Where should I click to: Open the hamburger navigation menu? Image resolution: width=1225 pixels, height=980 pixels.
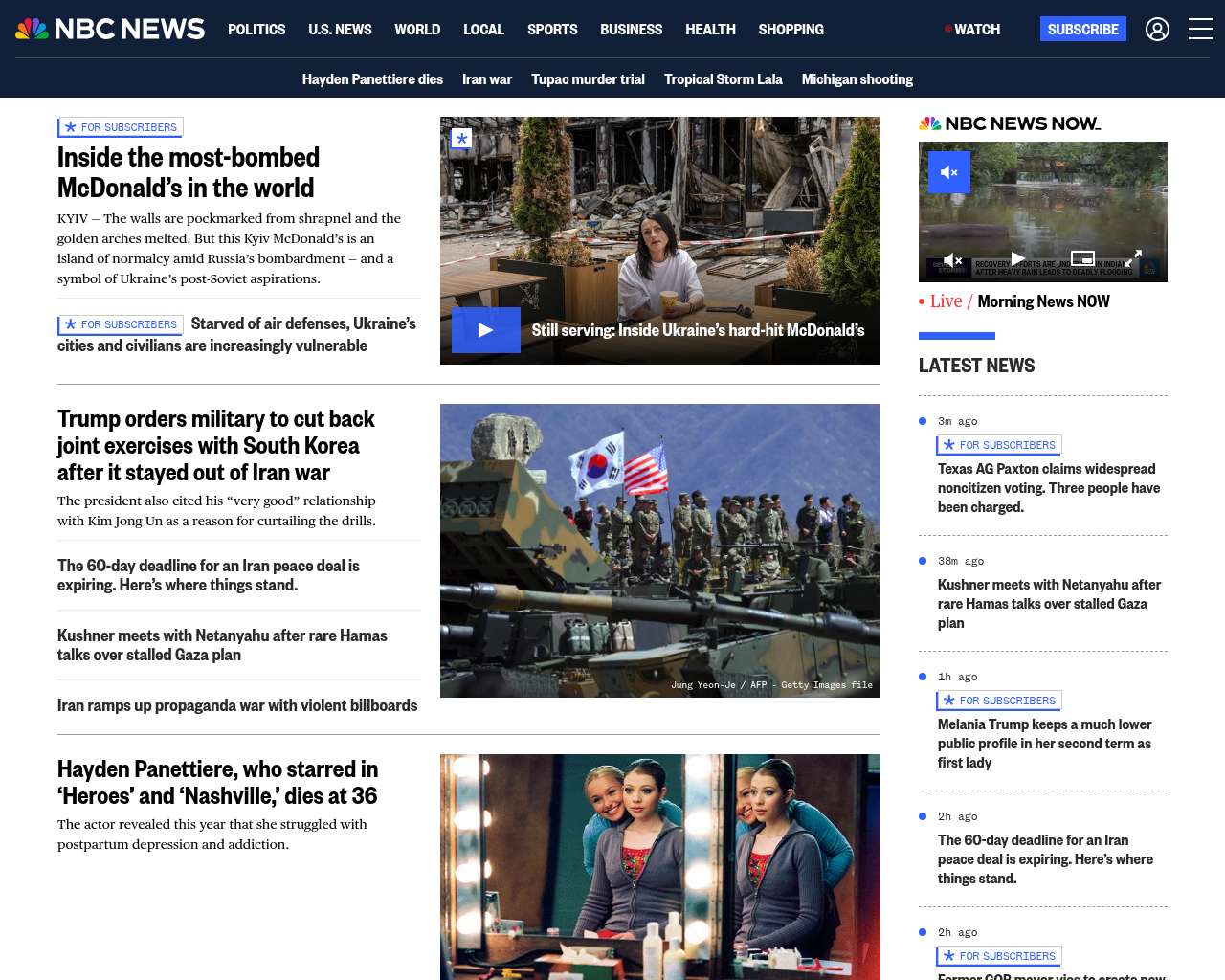pyautogui.click(x=1200, y=30)
